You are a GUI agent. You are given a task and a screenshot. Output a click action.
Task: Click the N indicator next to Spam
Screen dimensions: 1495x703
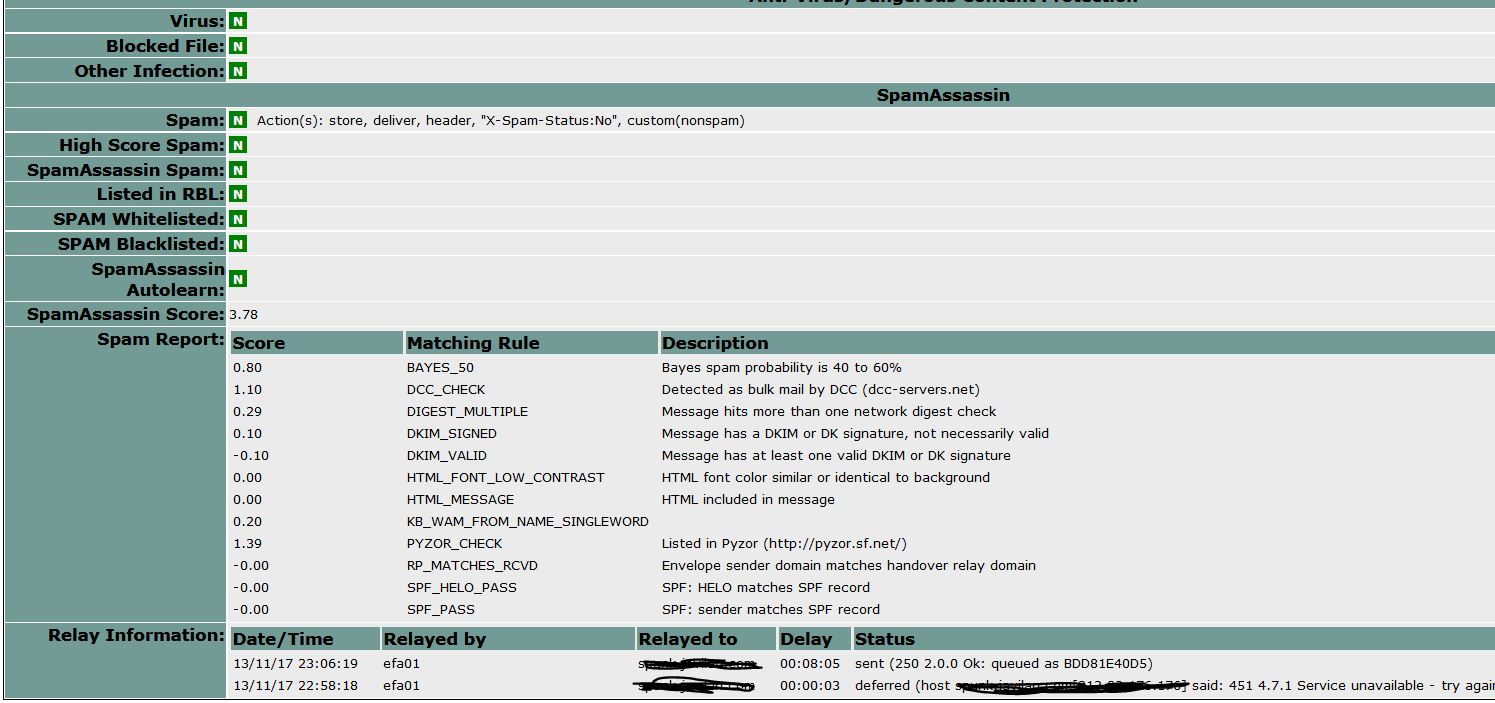(237, 120)
